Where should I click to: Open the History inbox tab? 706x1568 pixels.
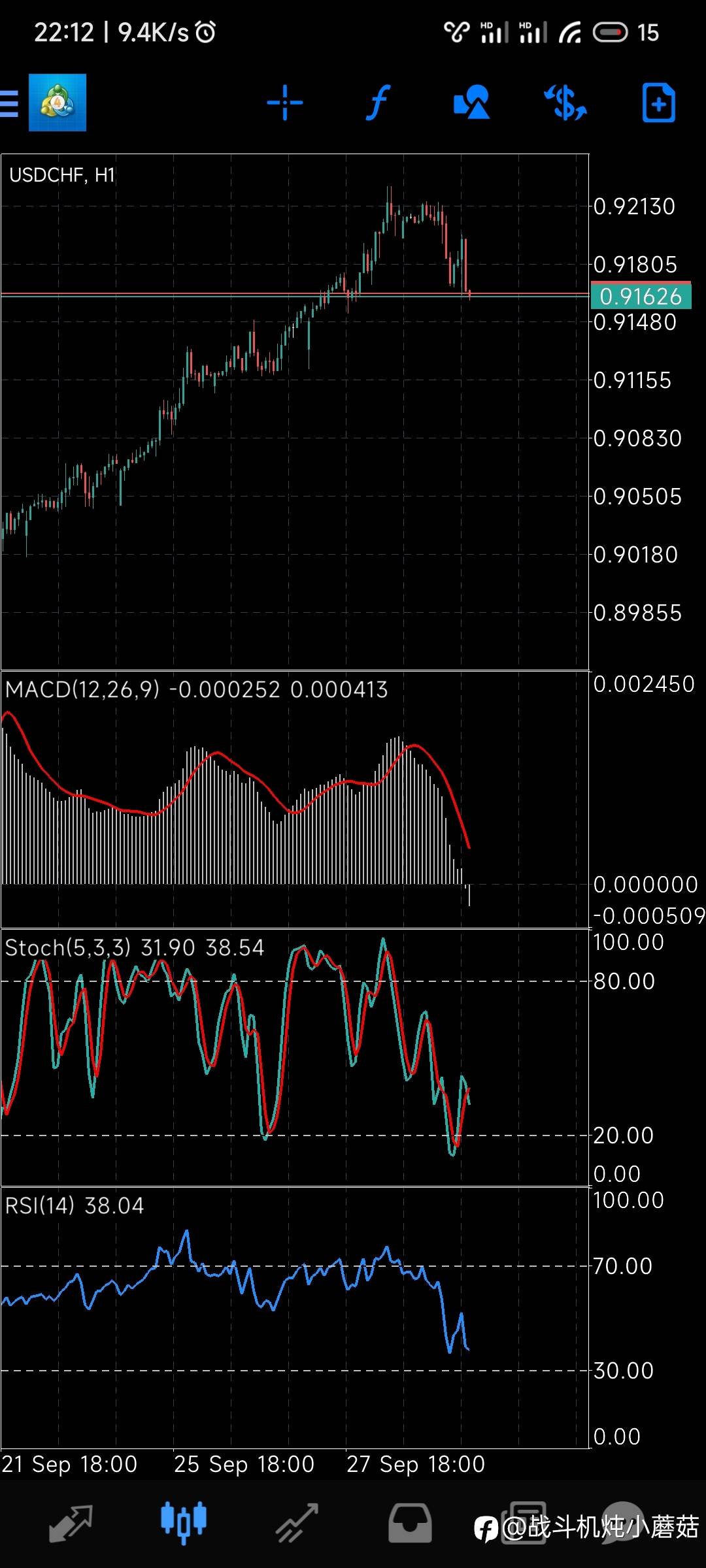[x=410, y=1524]
